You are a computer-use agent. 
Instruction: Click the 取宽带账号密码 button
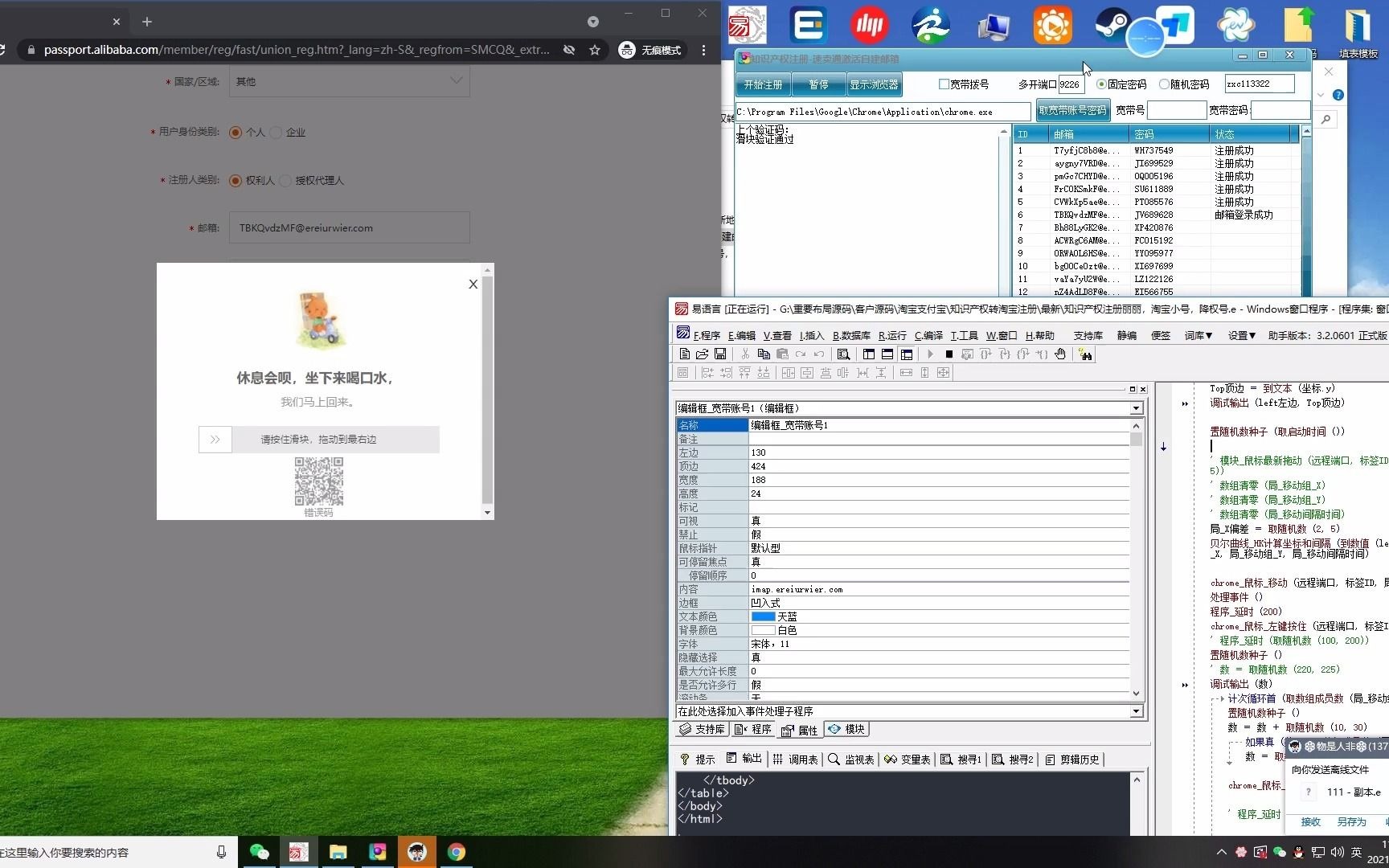[1073, 110]
